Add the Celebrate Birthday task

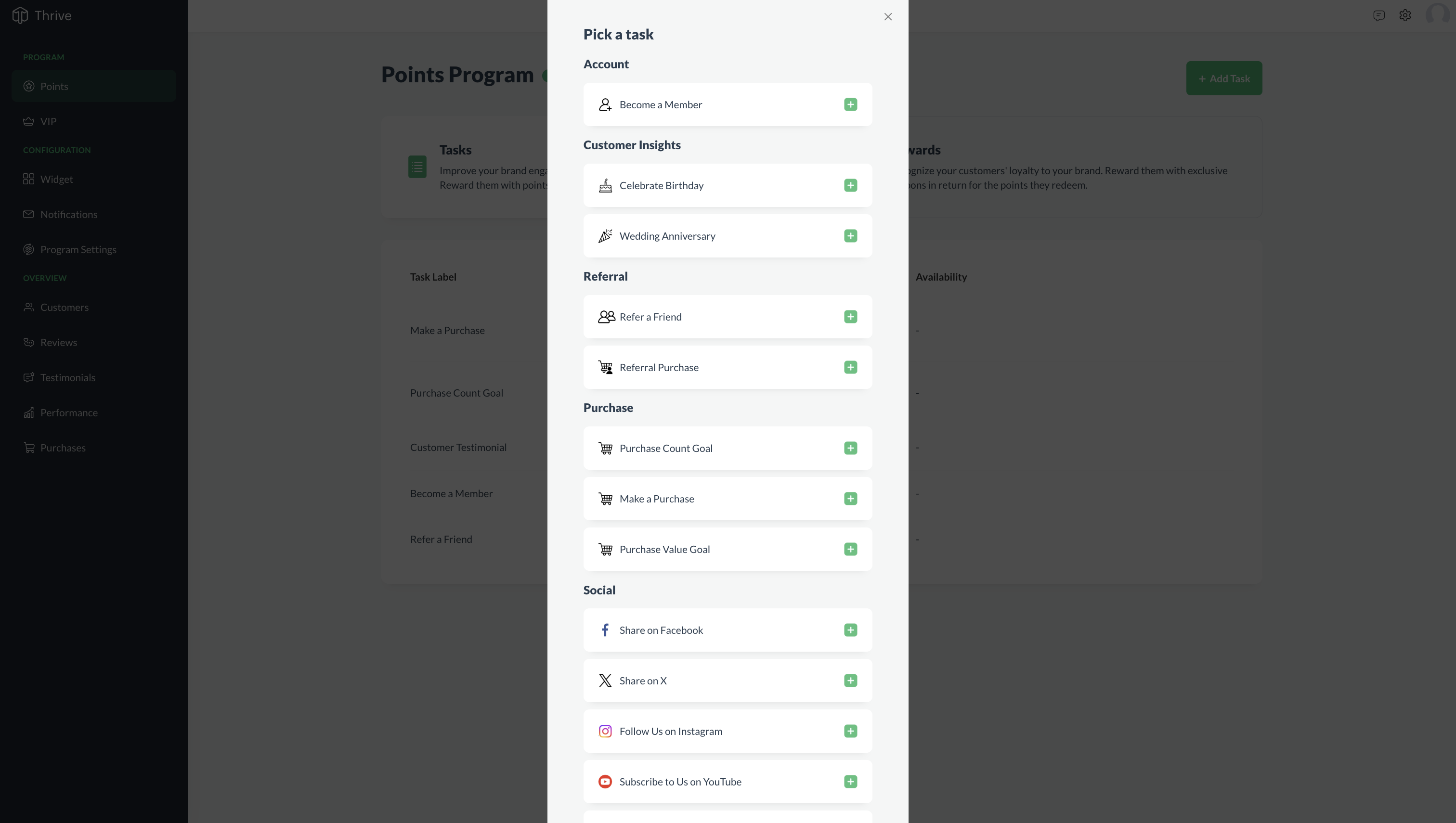coord(850,185)
